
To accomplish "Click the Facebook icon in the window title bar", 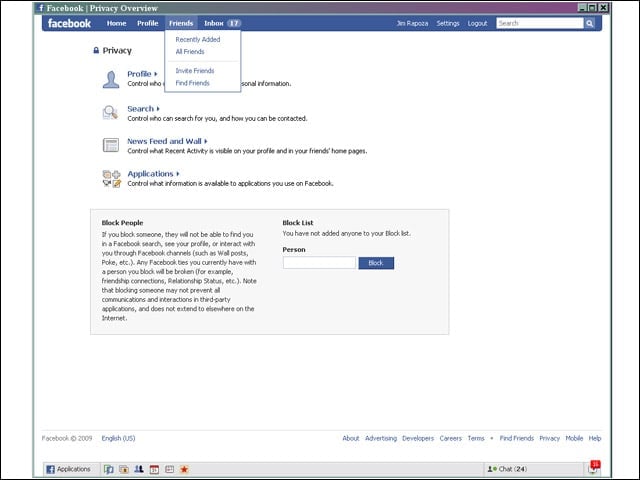I will (x=40, y=8).
